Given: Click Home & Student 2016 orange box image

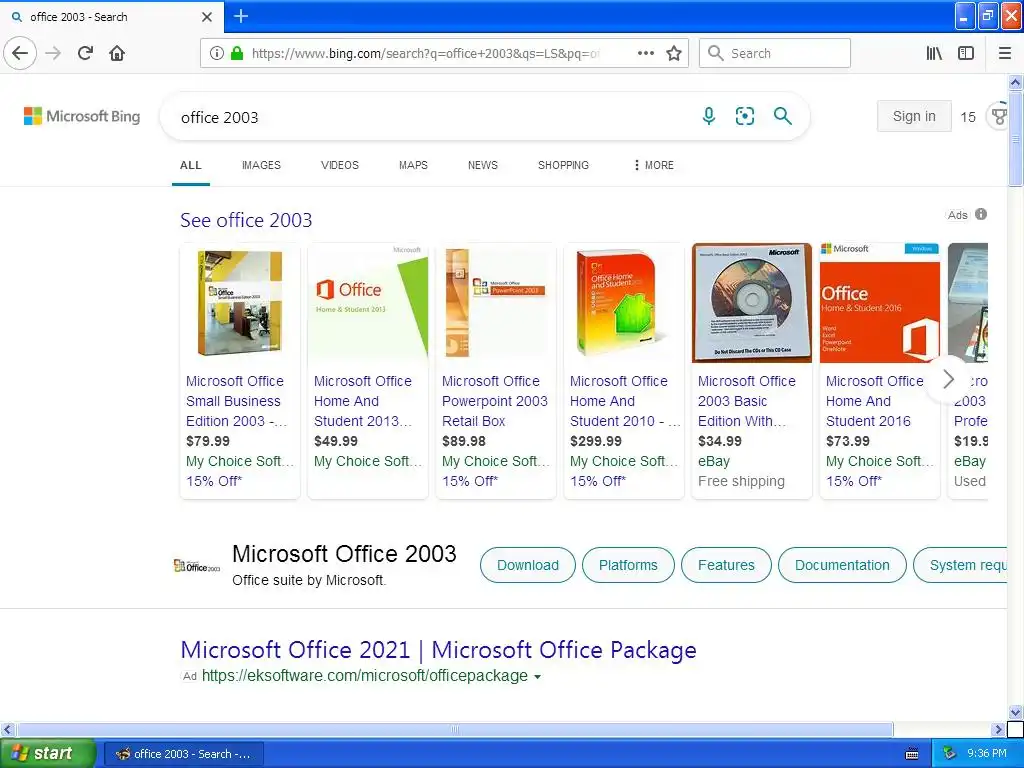Looking at the screenshot, I should pyautogui.click(x=880, y=303).
